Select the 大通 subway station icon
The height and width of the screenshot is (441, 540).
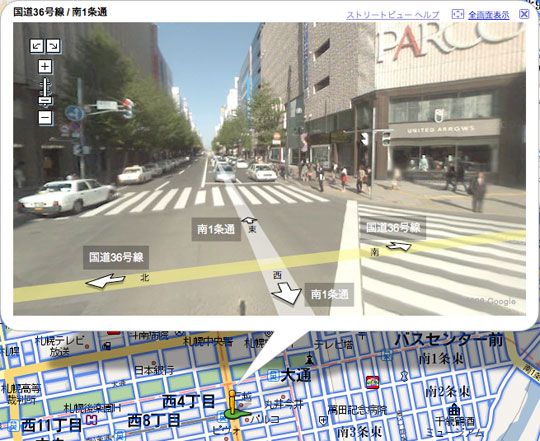pos(273,375)
